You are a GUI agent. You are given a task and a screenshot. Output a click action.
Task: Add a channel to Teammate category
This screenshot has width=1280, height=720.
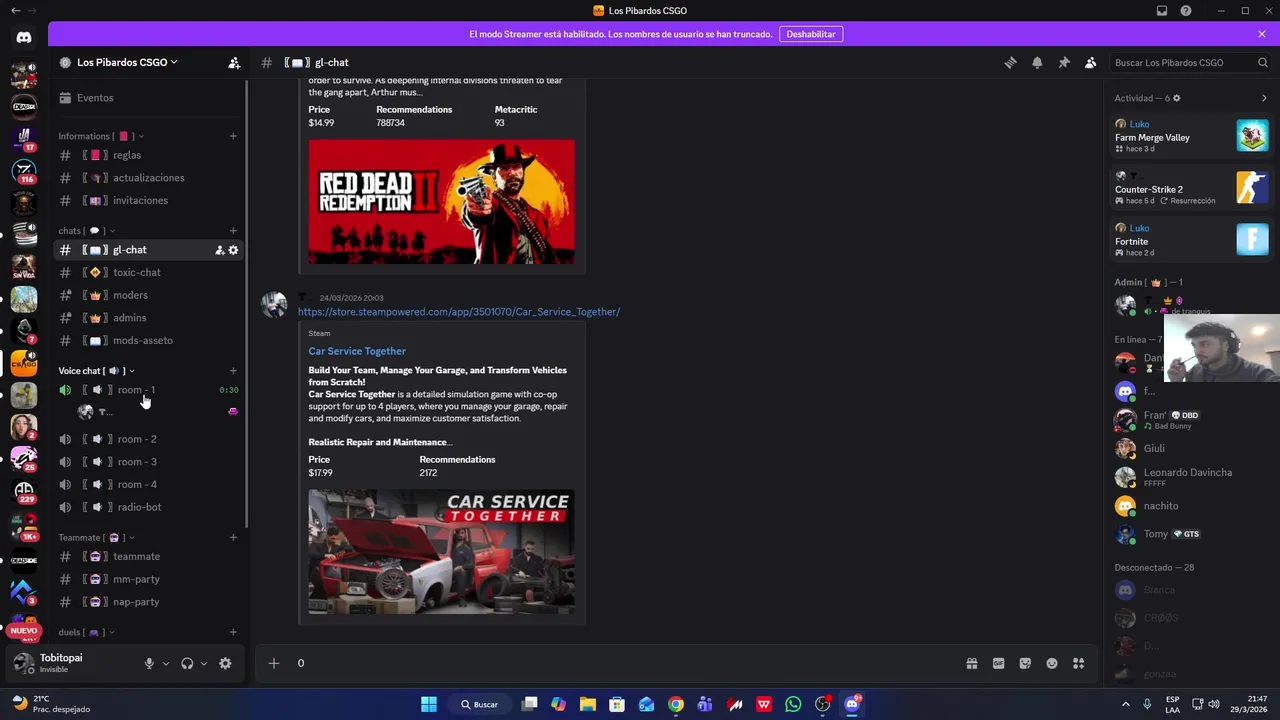[x=233, y=538]
